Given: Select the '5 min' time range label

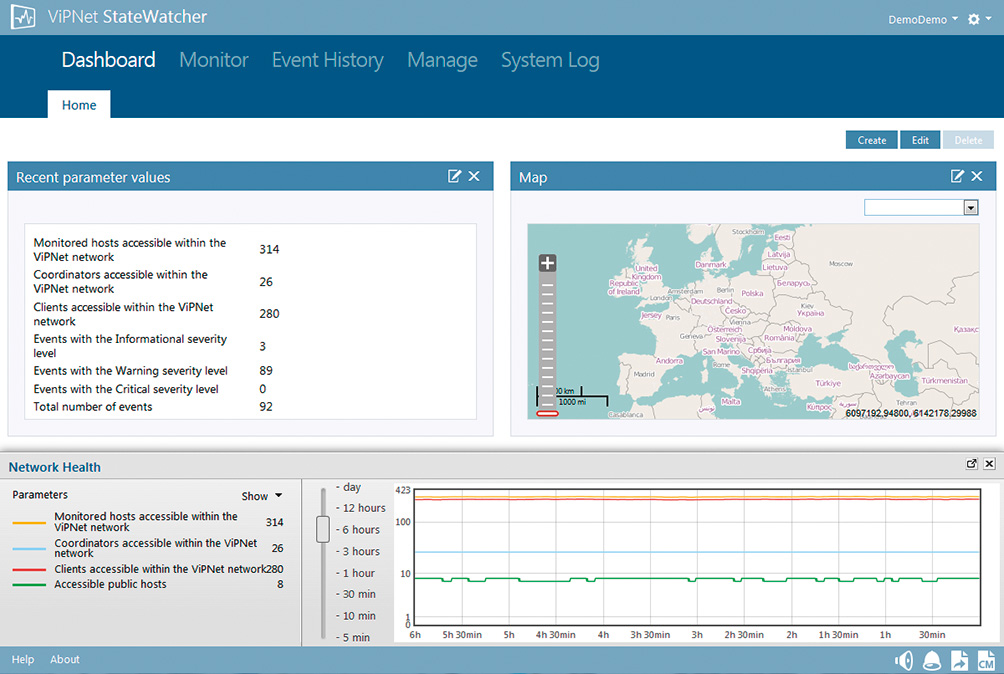Looking at the screenshot, I should [x=356, y=638].
